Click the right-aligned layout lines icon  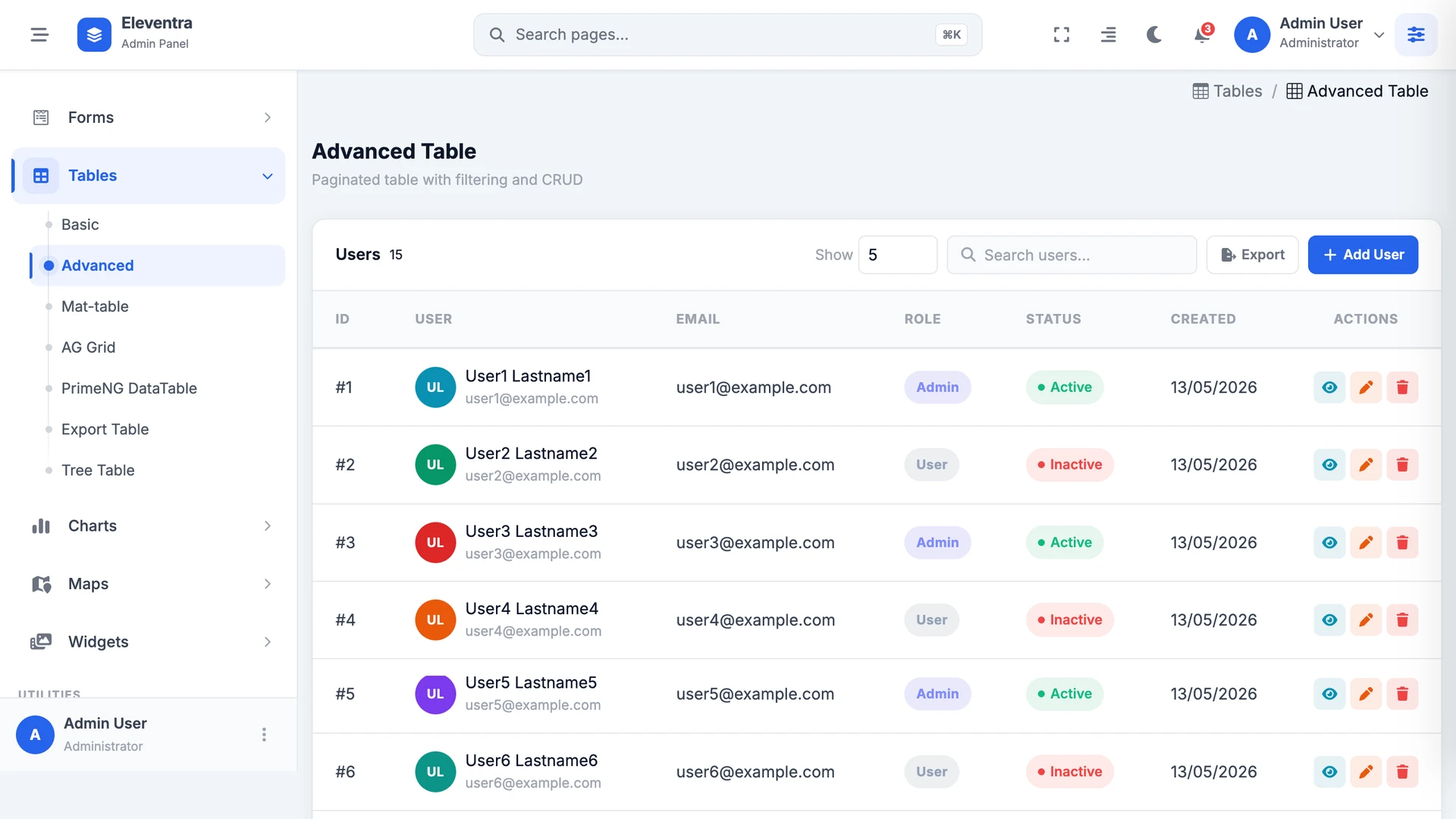pos(1108,35)
